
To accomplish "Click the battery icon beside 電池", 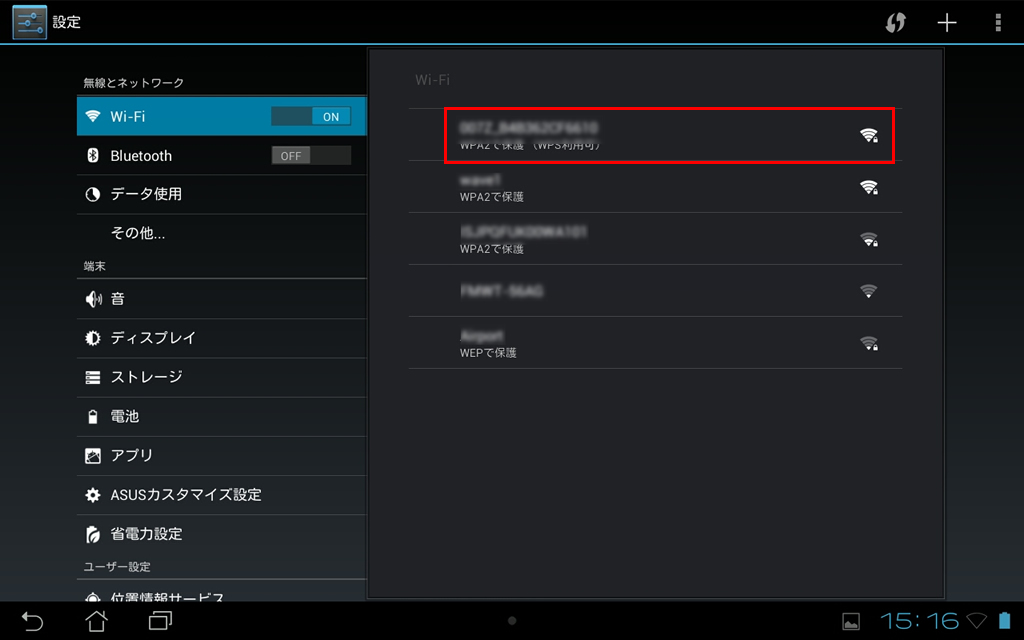I will click(x=93, y=417).
